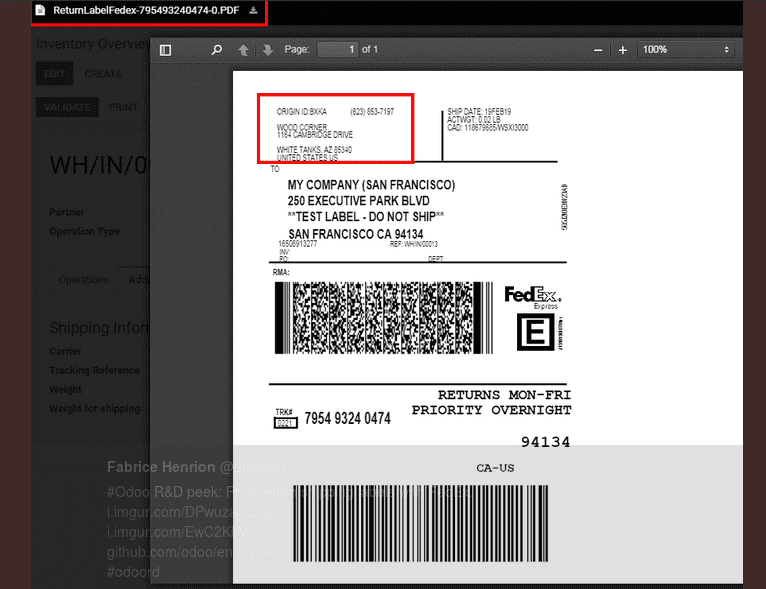Viewport: 766px width, 589px height.
Task: Click PRINT button in background Odoo form
Action: coord(123,107)
